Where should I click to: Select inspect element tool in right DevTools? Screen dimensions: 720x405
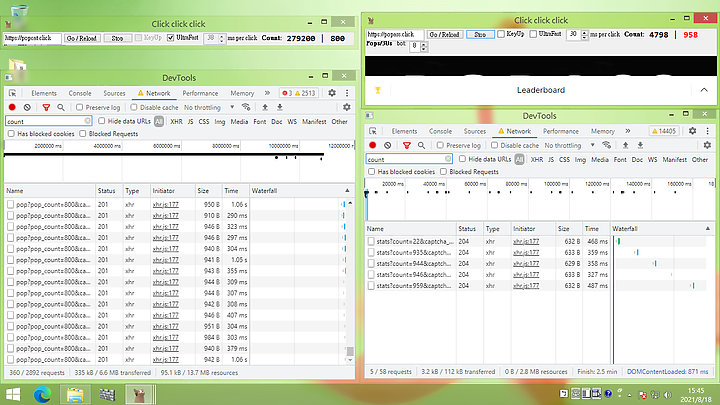point(373,131)
